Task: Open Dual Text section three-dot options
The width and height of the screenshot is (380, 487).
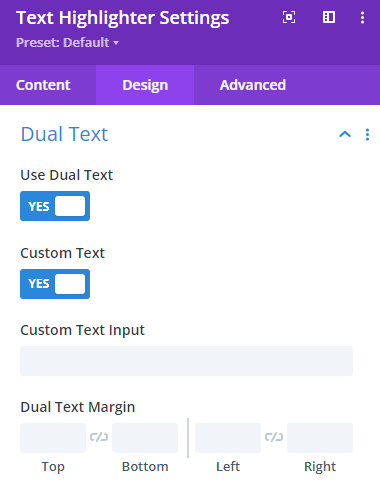Action: coord(367,135)
